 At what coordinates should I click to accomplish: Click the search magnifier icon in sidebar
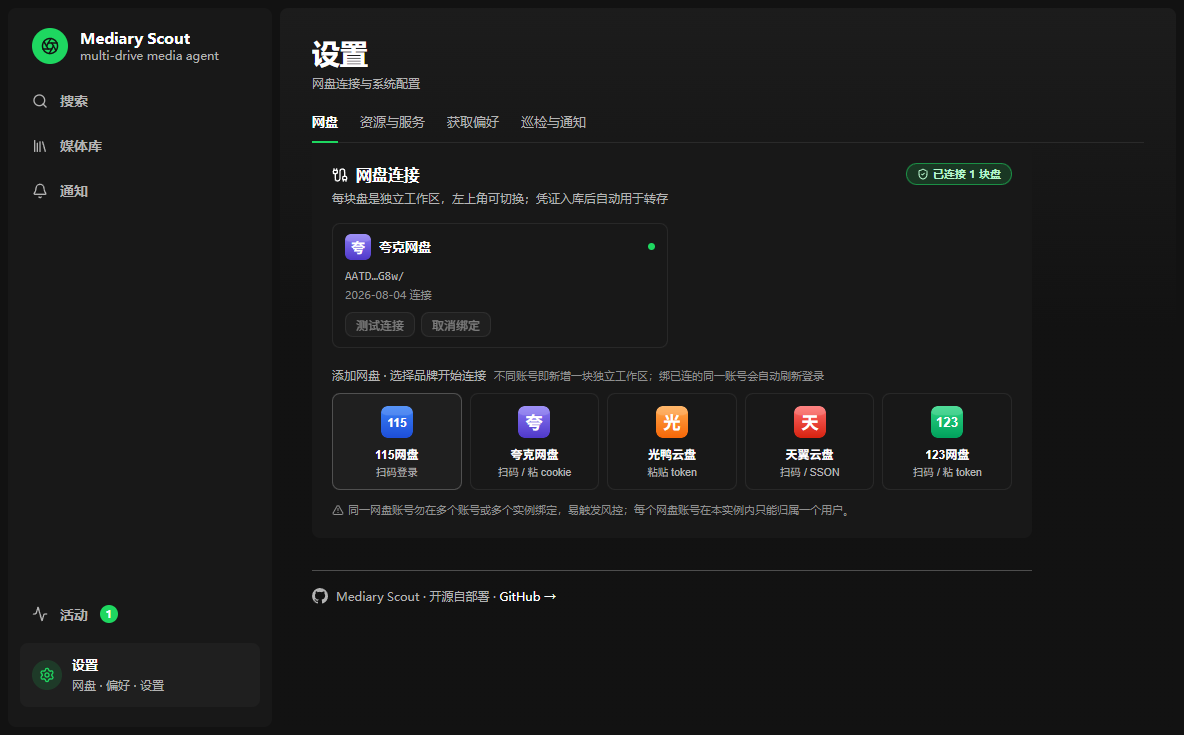coord(40,101)
